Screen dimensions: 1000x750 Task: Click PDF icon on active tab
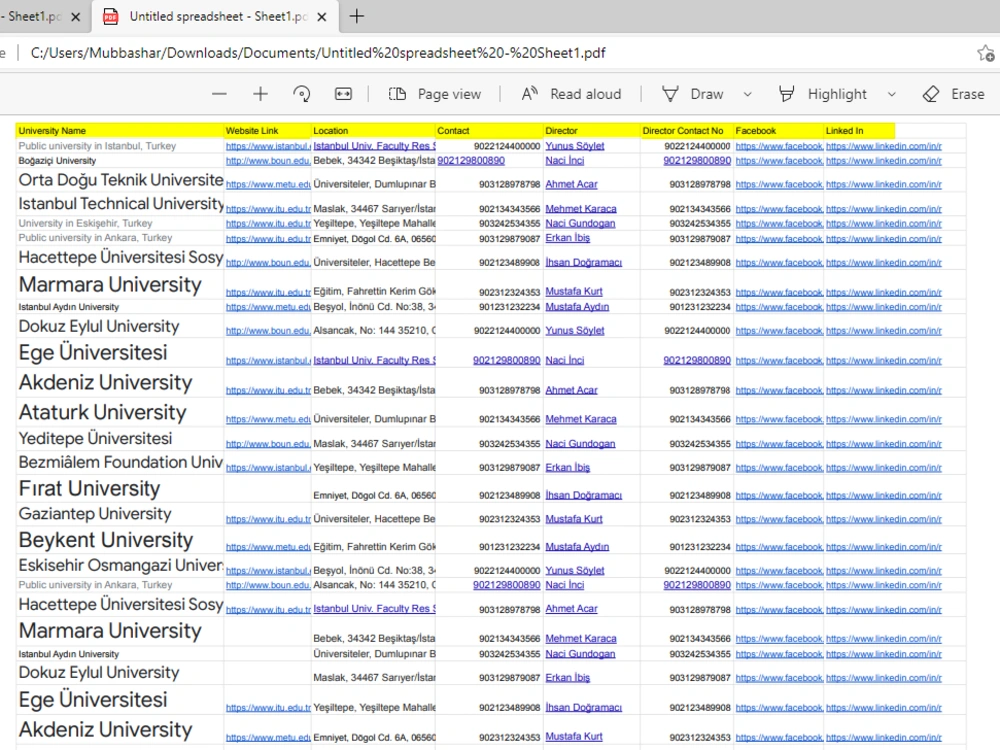[110, 17]
